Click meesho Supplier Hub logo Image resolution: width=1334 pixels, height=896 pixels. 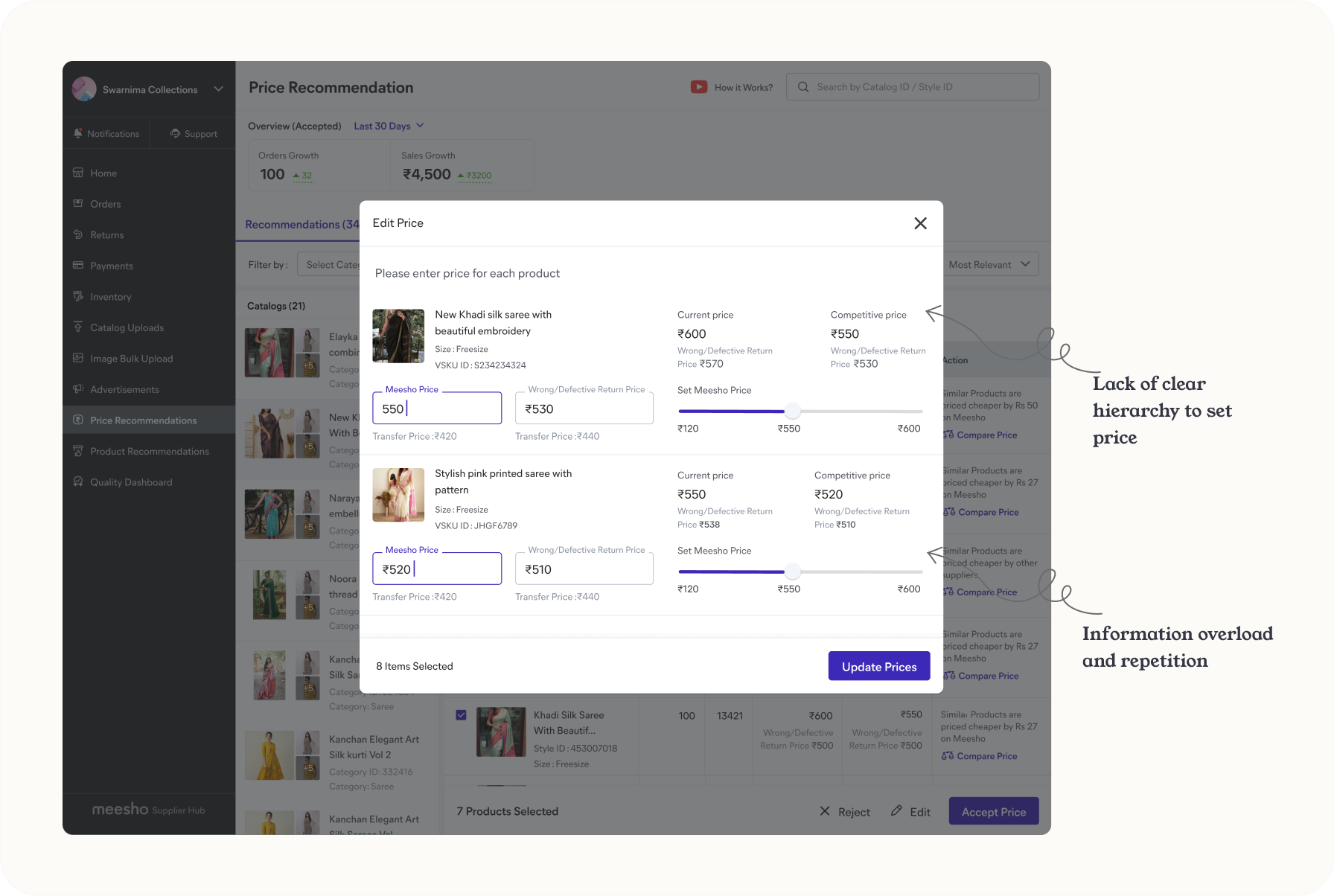point(148,809)
